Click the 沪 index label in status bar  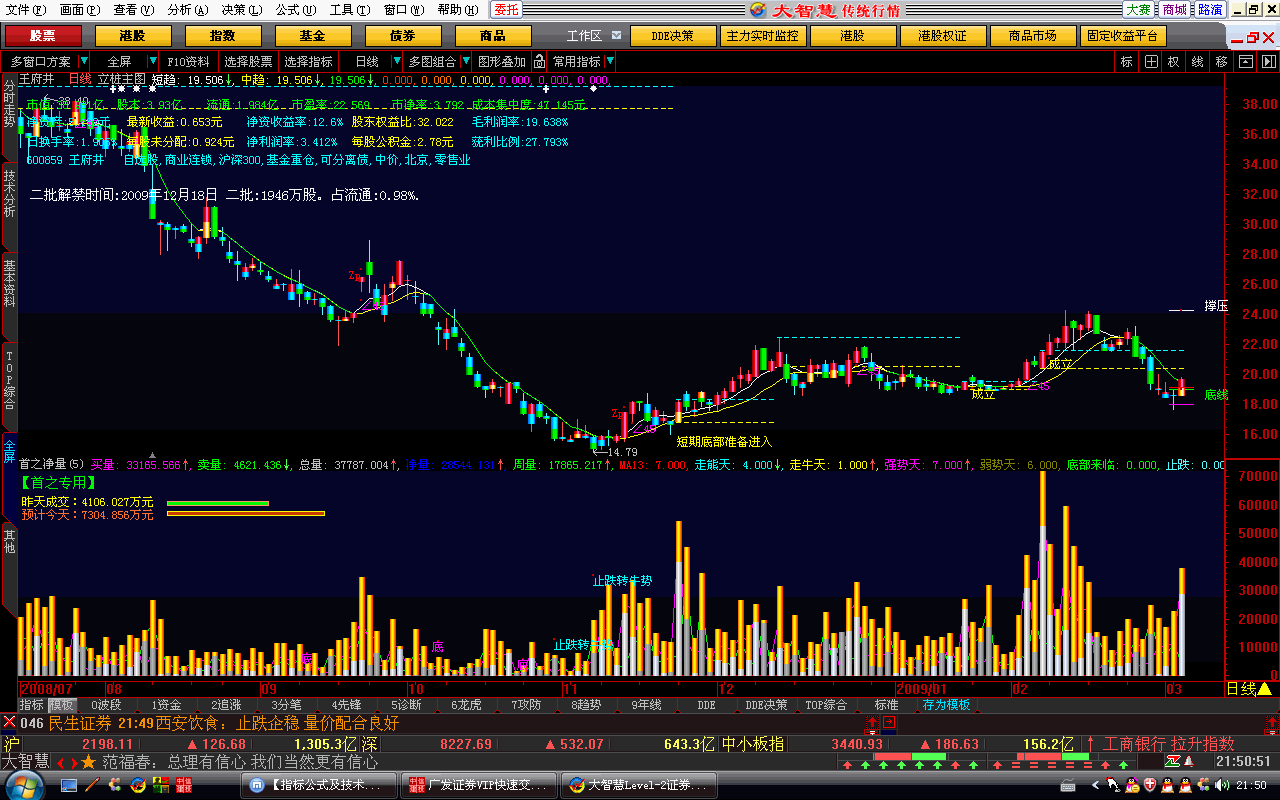pos(10,744)
